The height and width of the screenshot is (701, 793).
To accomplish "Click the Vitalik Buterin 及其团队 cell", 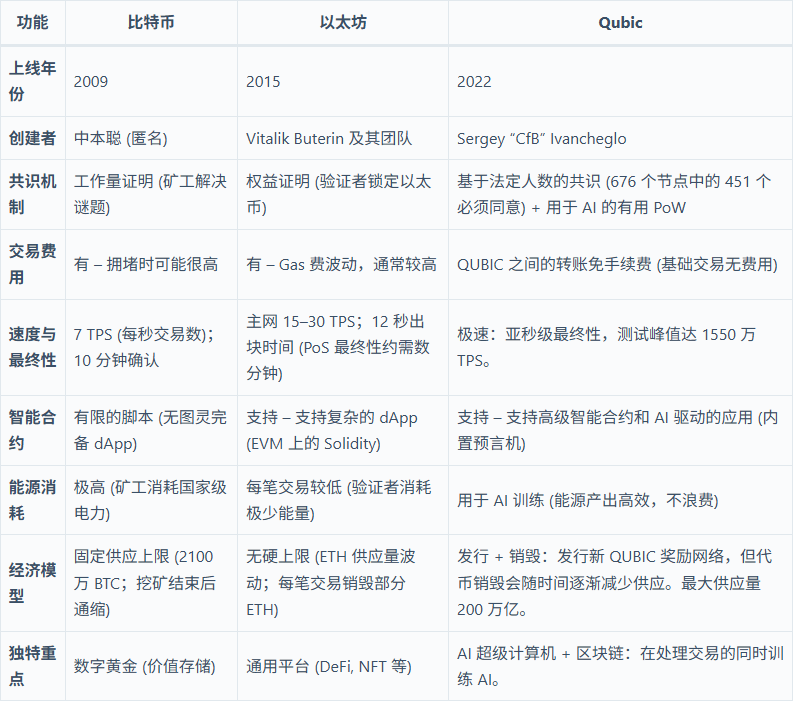I will tap(329, 138).
